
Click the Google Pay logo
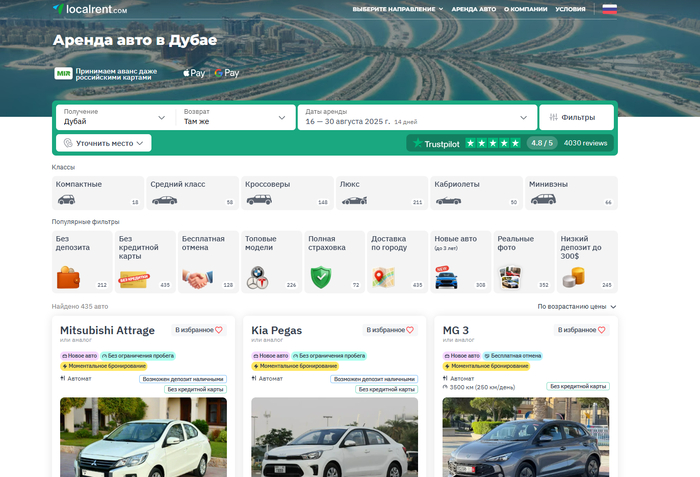click(227, 73)
